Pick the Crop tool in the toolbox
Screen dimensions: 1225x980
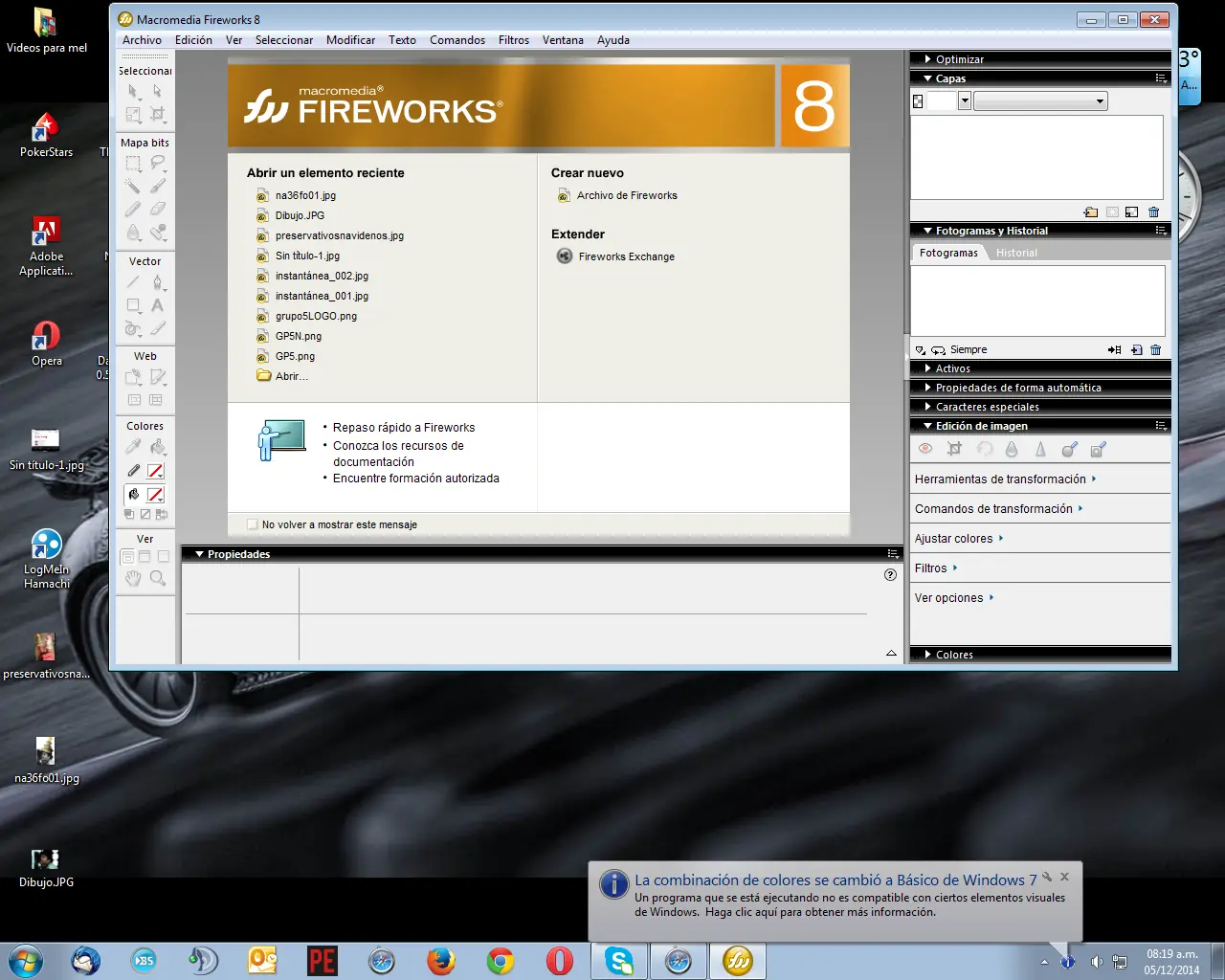[158, 115]
